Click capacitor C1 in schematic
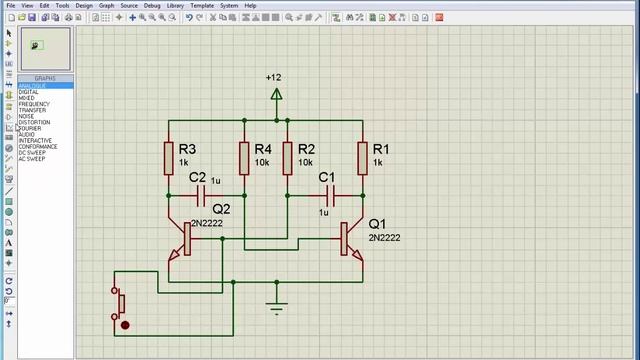 pos(331,196)
